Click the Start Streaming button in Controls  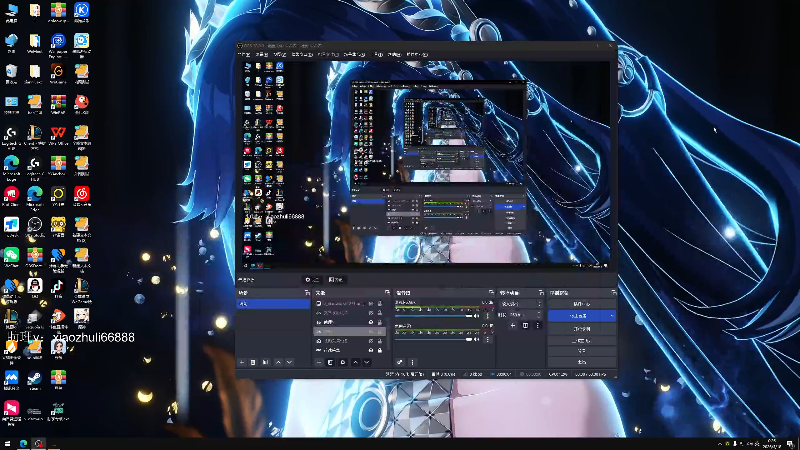pyautogui.click(x=581, y=303)
